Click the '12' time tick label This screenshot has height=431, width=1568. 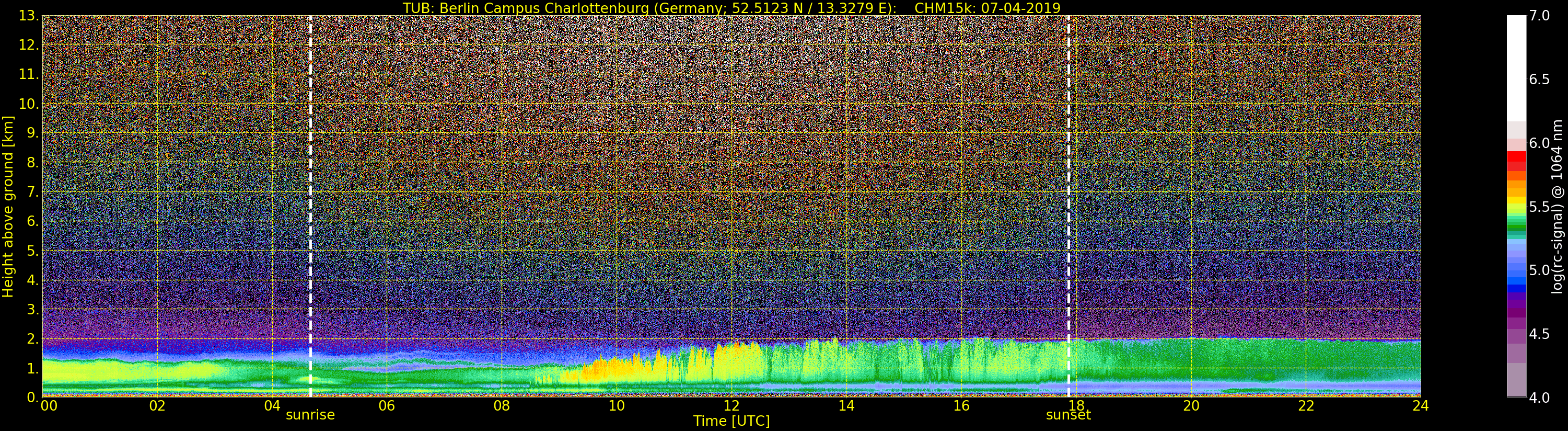click(731, 406)
